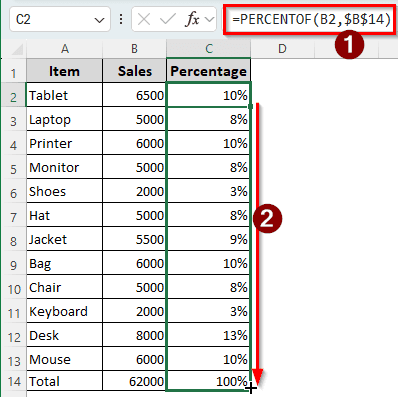Image resolution: width=398 pixels, height=397 pixels.
Task: Click the 8000 sales value for Desk
Action: (x=134, y=335)
